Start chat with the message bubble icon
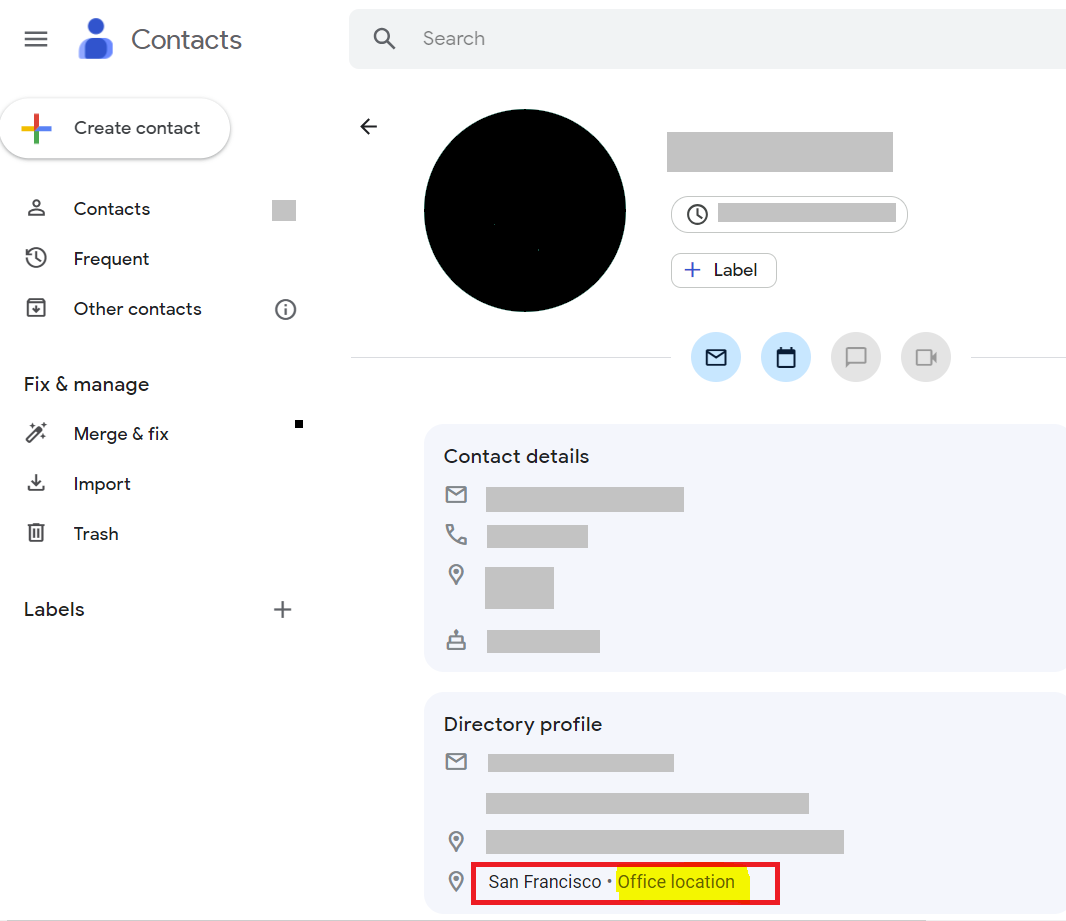Screen dimensions: 1066x921 pyautogui.click(x=856, y=357)
